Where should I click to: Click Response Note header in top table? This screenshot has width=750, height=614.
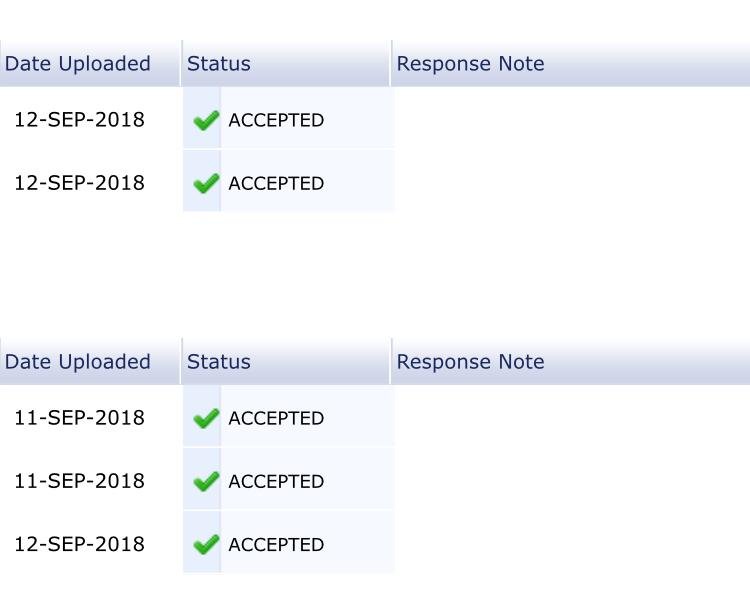tap(470, 64)
